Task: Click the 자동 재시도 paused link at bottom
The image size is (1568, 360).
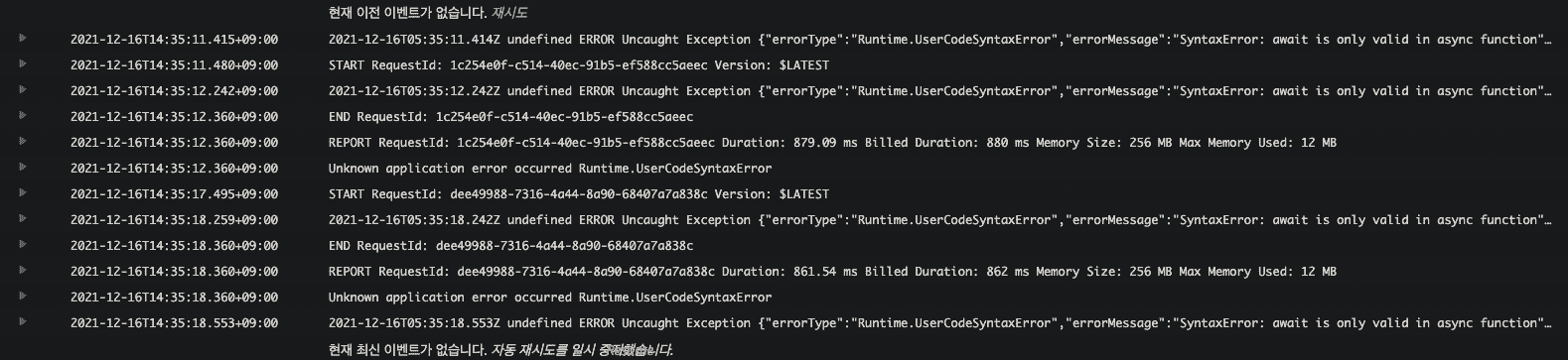Action: tap(582, 349)
